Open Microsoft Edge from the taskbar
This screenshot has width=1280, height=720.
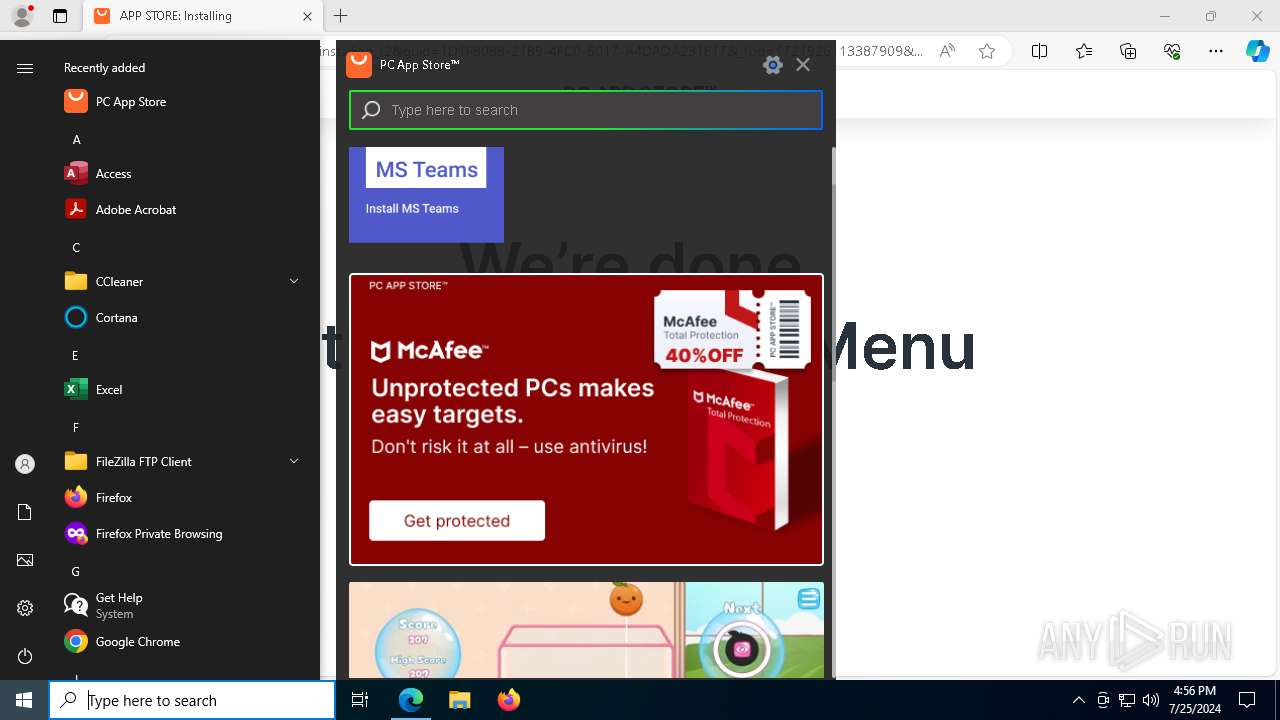click(x=411, y=700)
